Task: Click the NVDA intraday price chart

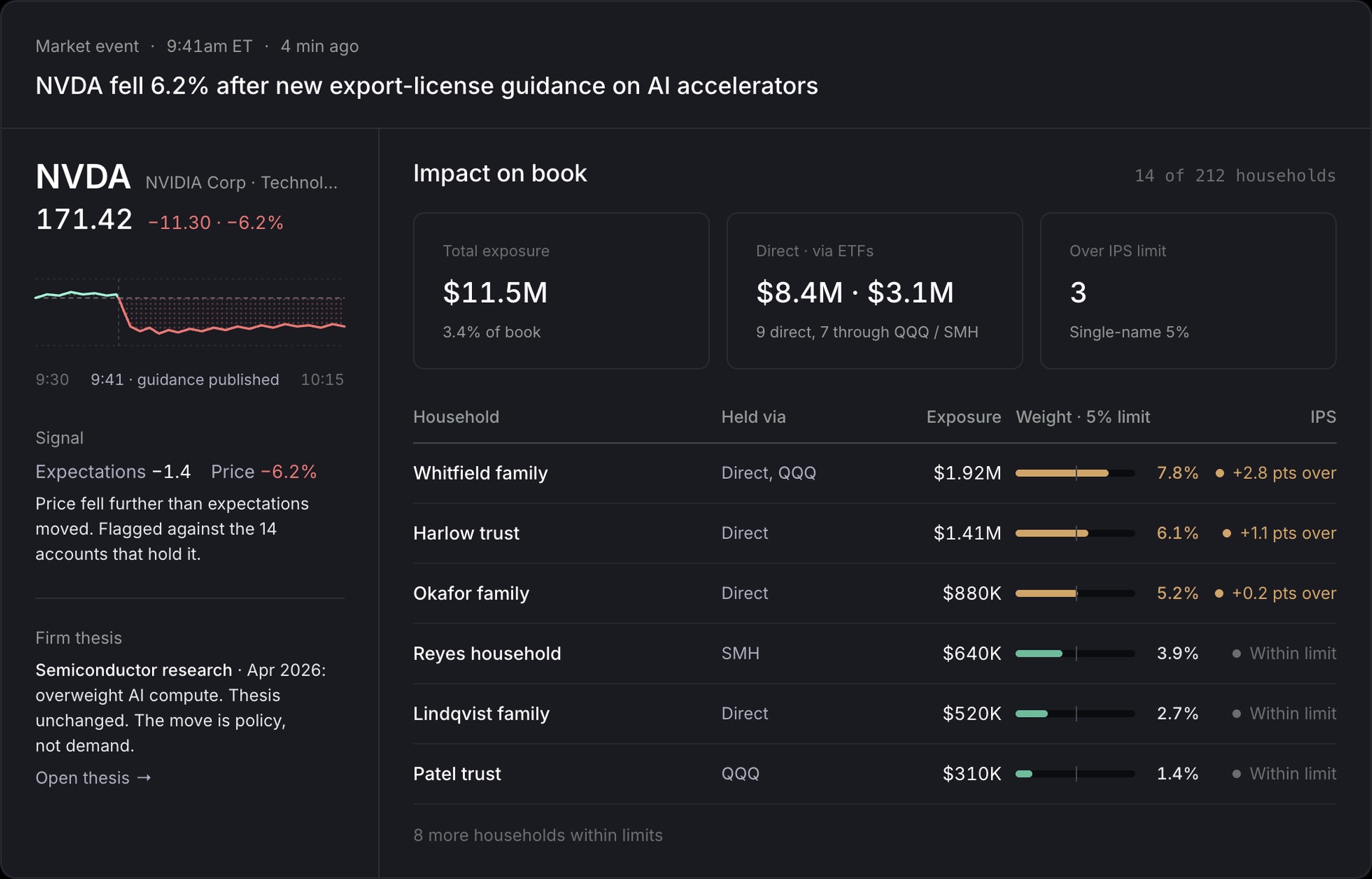Action: (190, 312)
